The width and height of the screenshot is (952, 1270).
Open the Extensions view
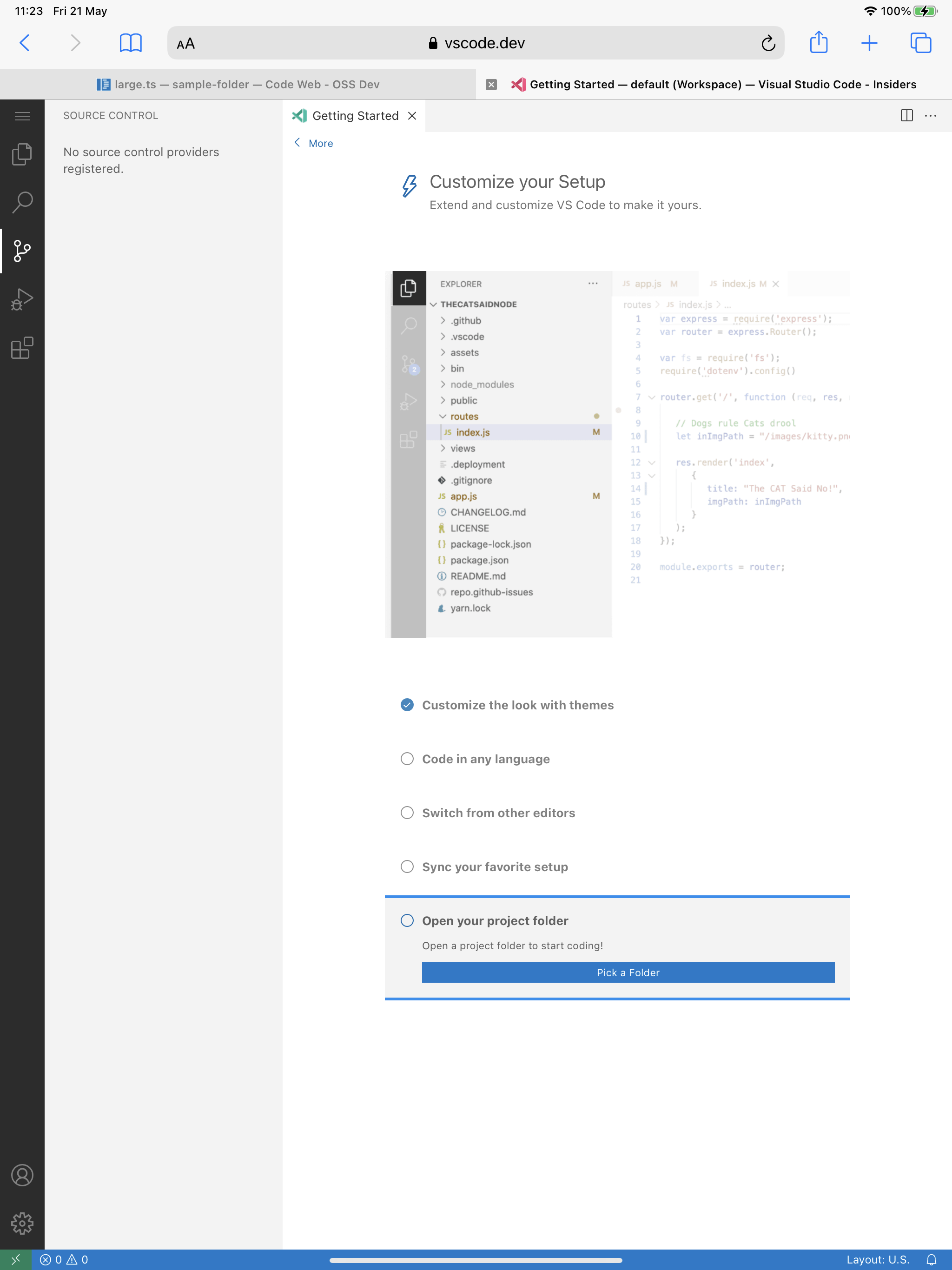pos(22,348)
